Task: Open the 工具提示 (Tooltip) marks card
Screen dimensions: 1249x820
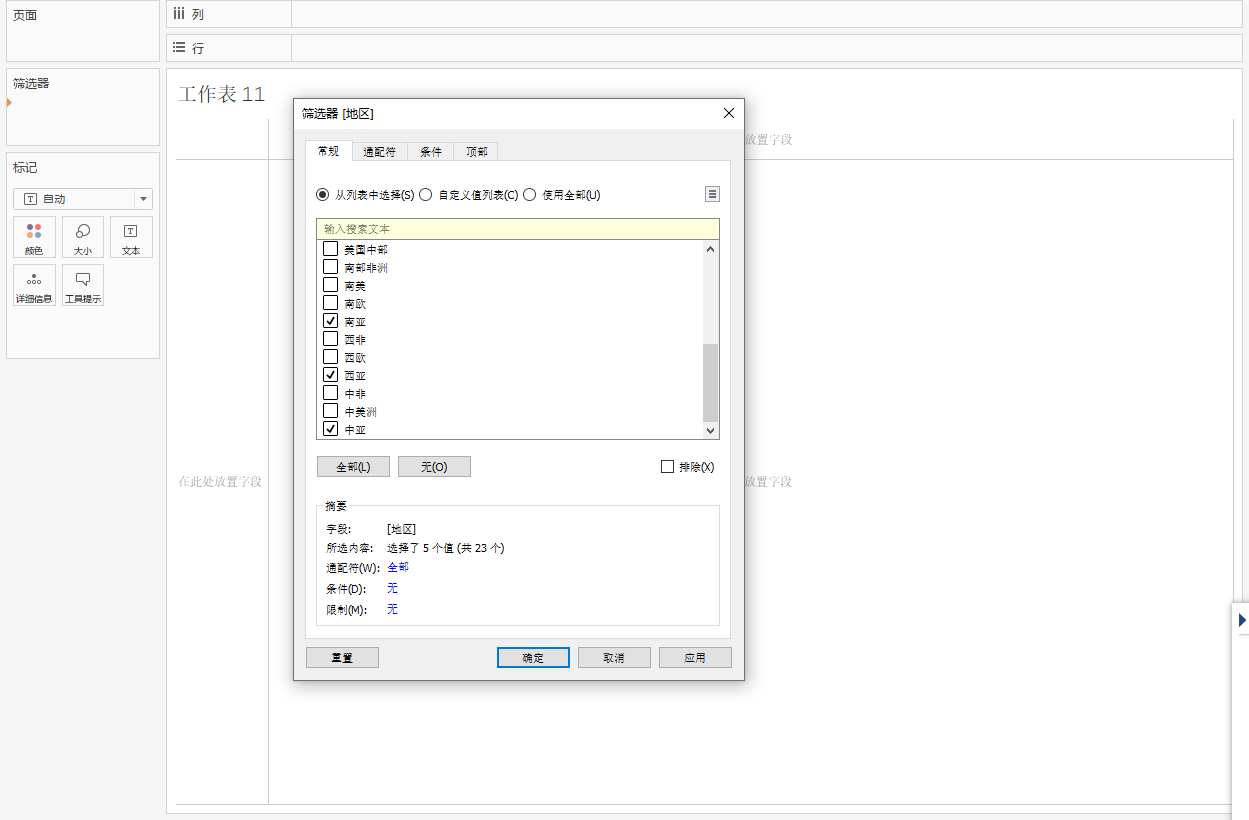Action: coord(83,285)
